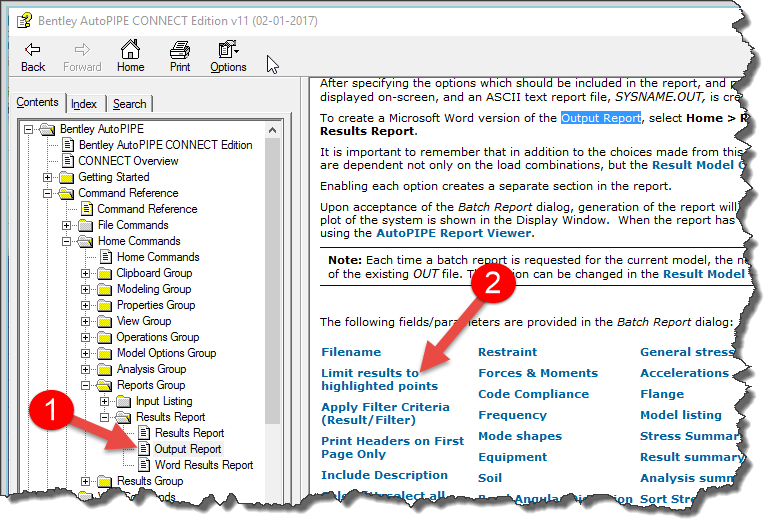Open Limit results to highlighted points link

pyautogui.click(x=380, y=380)
